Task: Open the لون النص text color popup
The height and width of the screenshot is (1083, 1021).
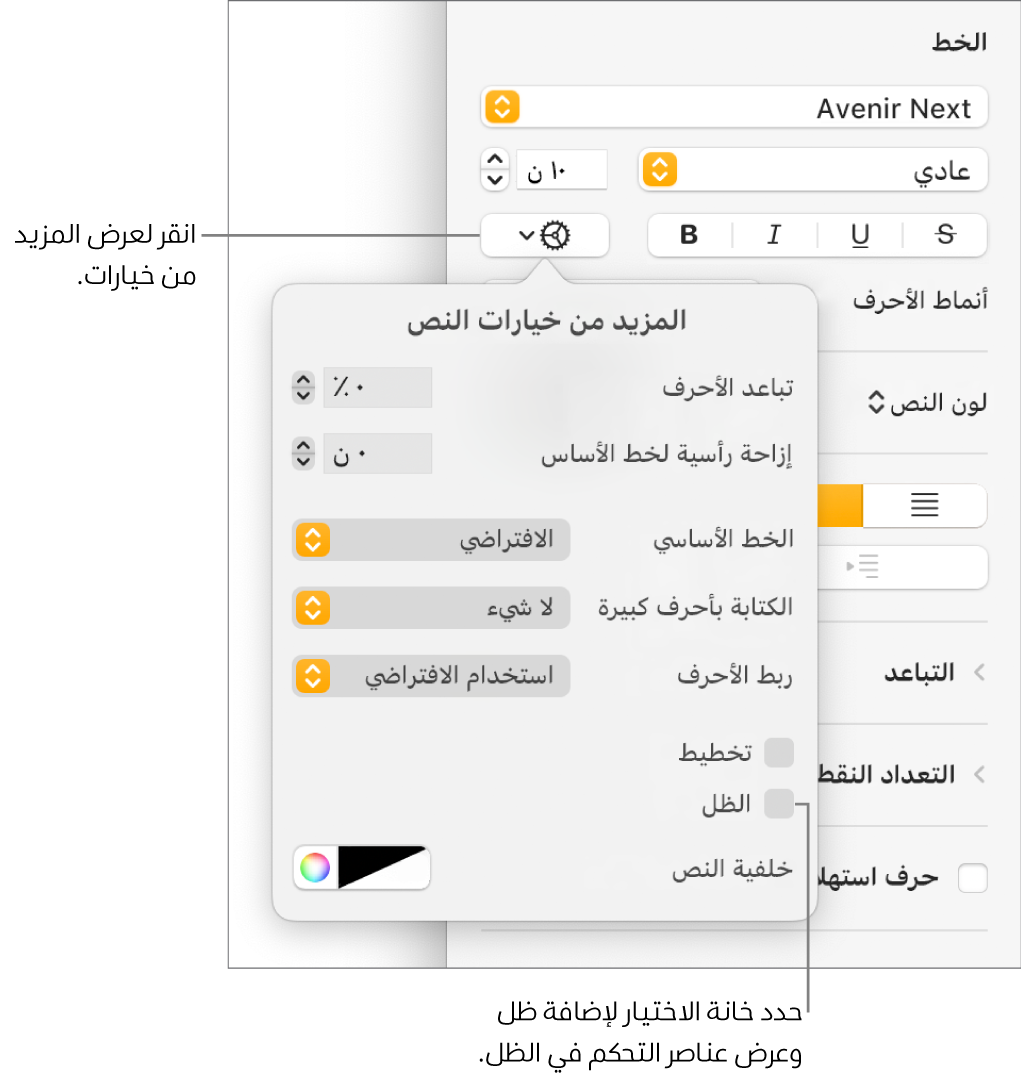Action: pos(927,403)
